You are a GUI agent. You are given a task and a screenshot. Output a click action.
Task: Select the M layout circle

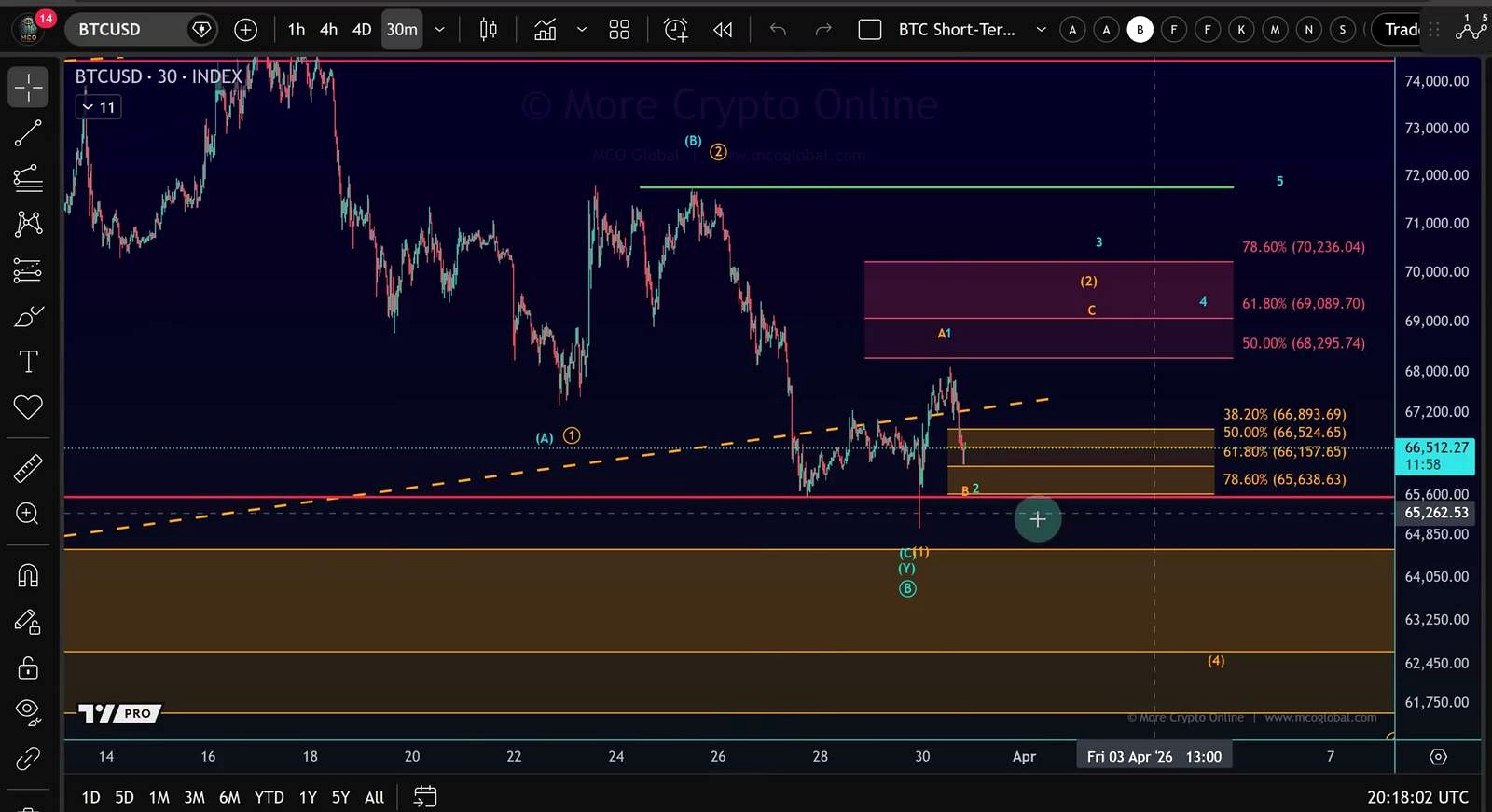[x=1275, y=30]
